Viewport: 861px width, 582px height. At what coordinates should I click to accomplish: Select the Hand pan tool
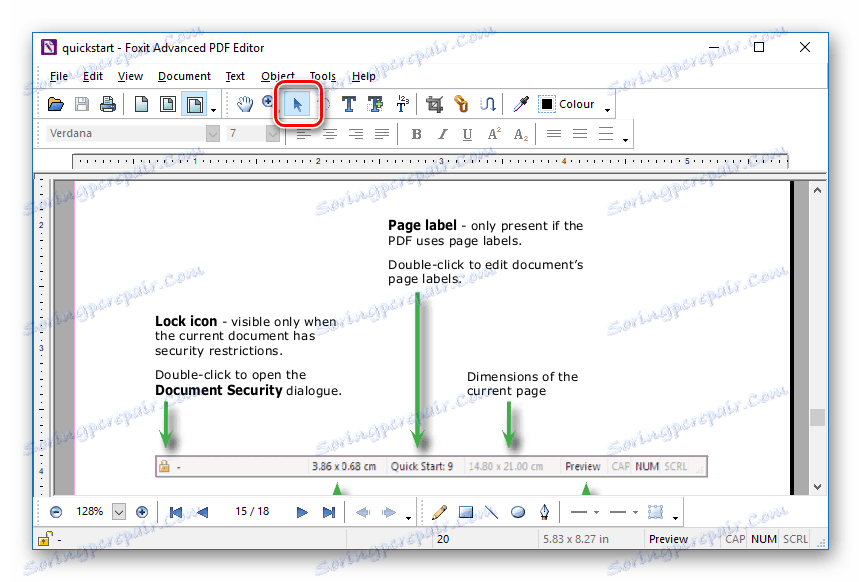245,104
